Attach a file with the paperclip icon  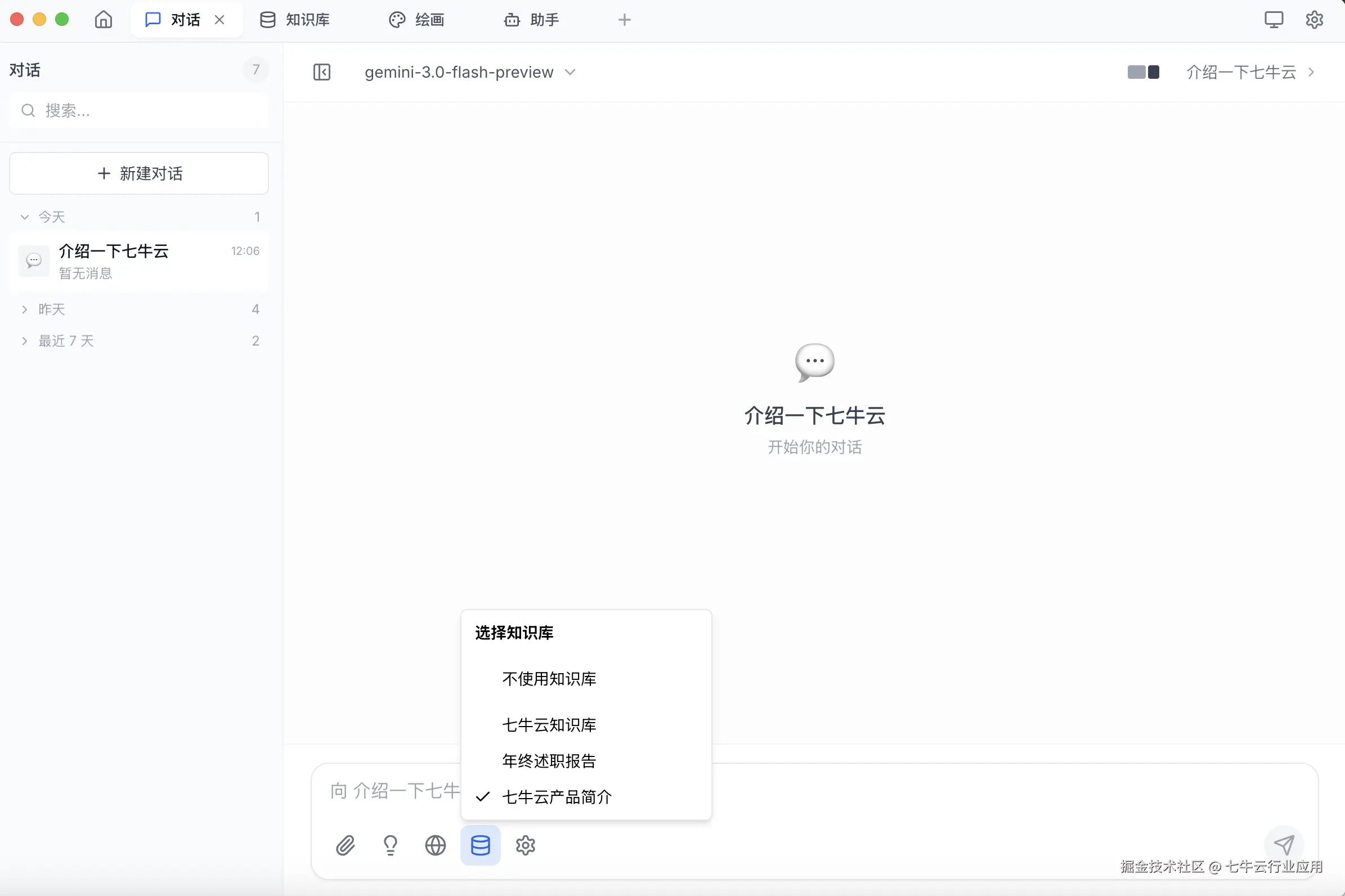(x=344, y=845)
